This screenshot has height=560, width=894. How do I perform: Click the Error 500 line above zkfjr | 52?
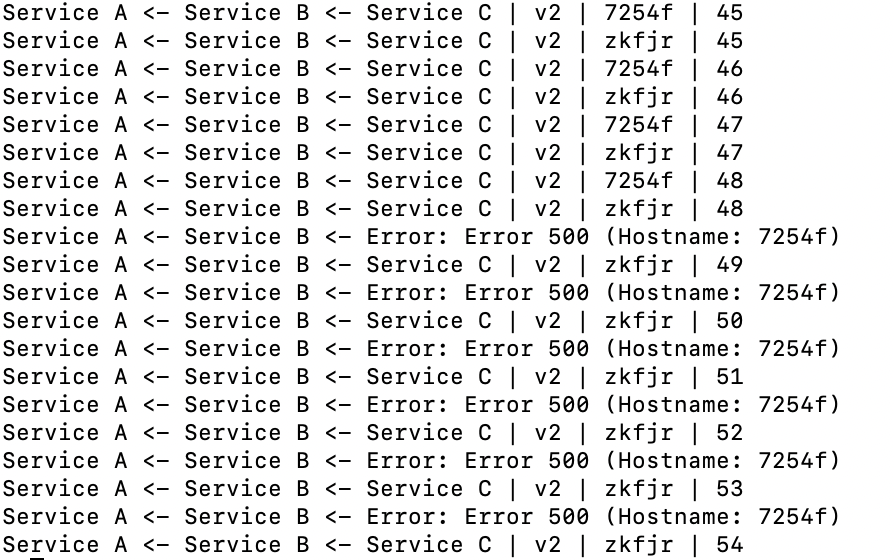coord(421,404)
